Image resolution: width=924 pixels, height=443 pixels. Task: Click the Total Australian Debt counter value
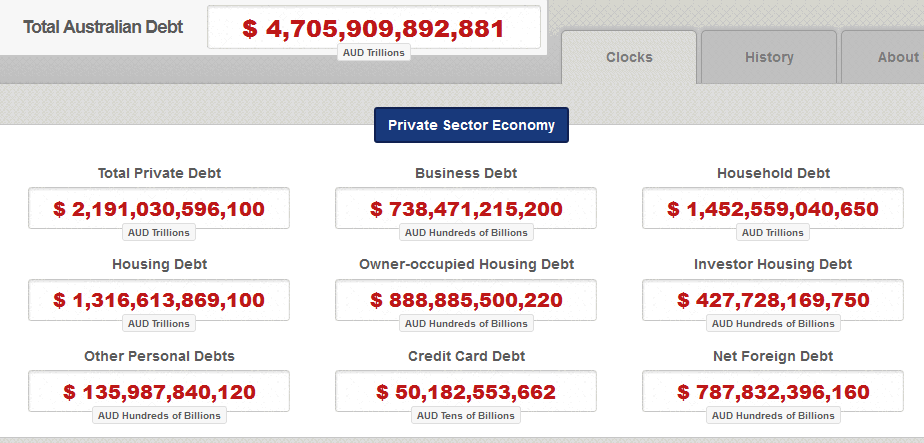tap(373, 28)
